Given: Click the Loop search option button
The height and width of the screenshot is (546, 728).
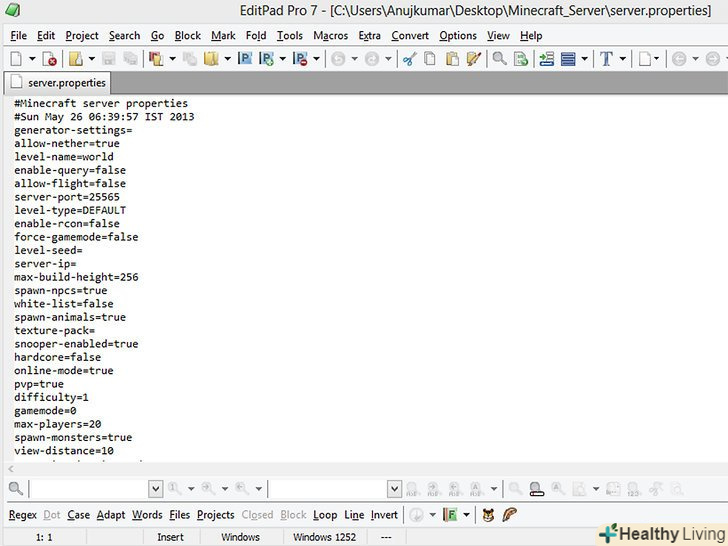Looking at the screenshot, I should (325, 515).
